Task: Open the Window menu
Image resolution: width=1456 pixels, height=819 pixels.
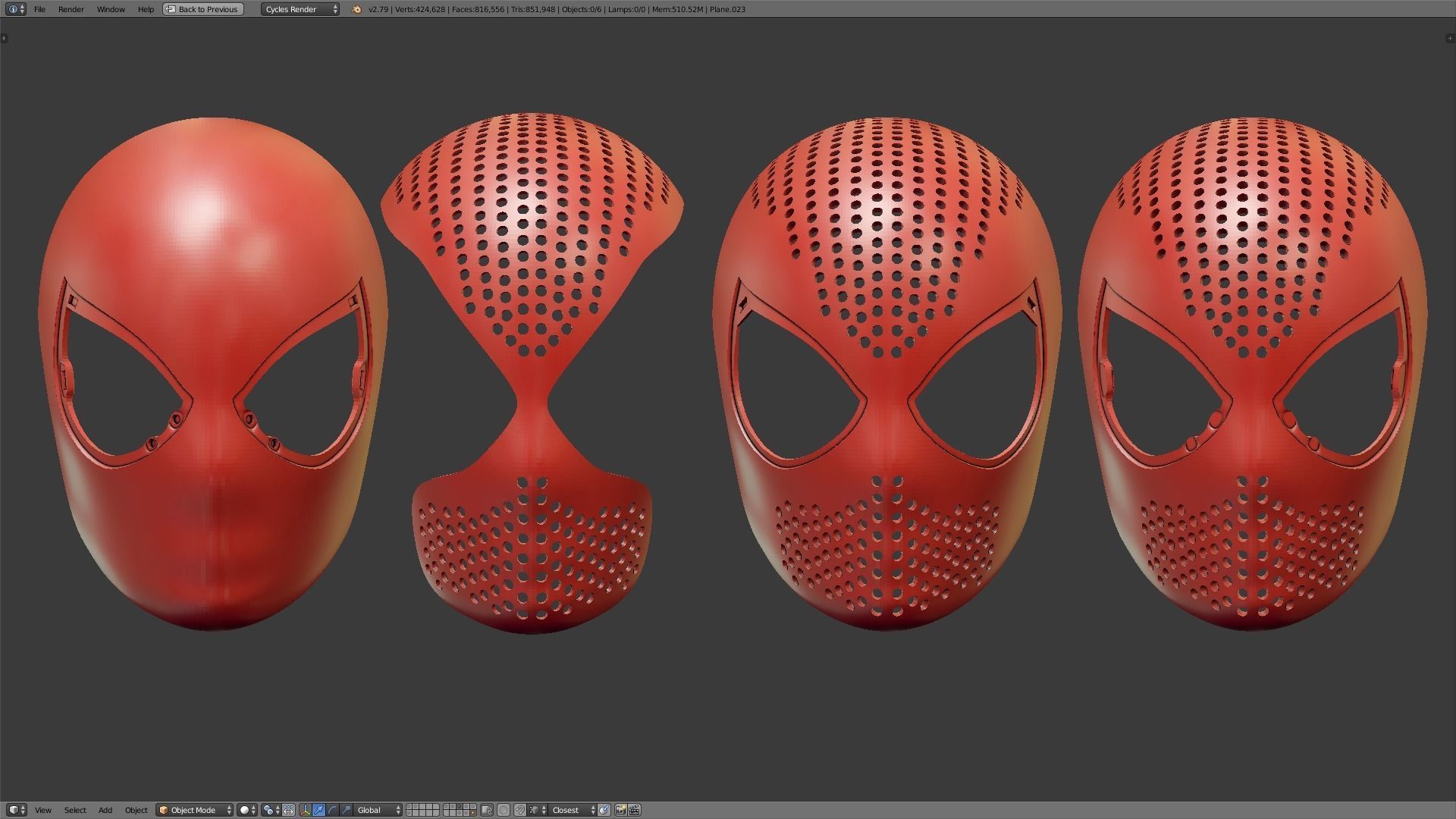Action: pyautogui.click(x=111, y=9)
